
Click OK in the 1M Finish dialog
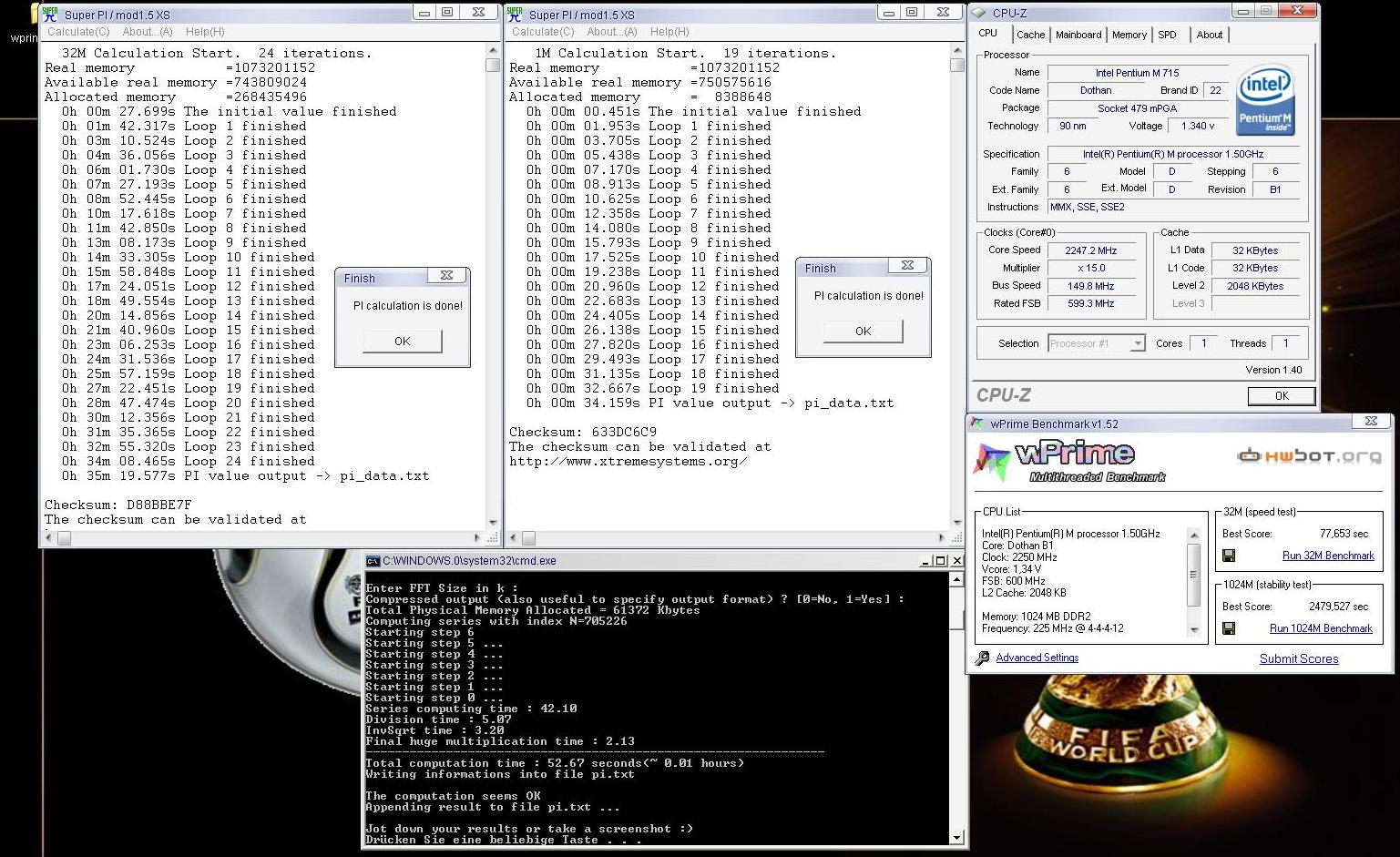(864, 332)
